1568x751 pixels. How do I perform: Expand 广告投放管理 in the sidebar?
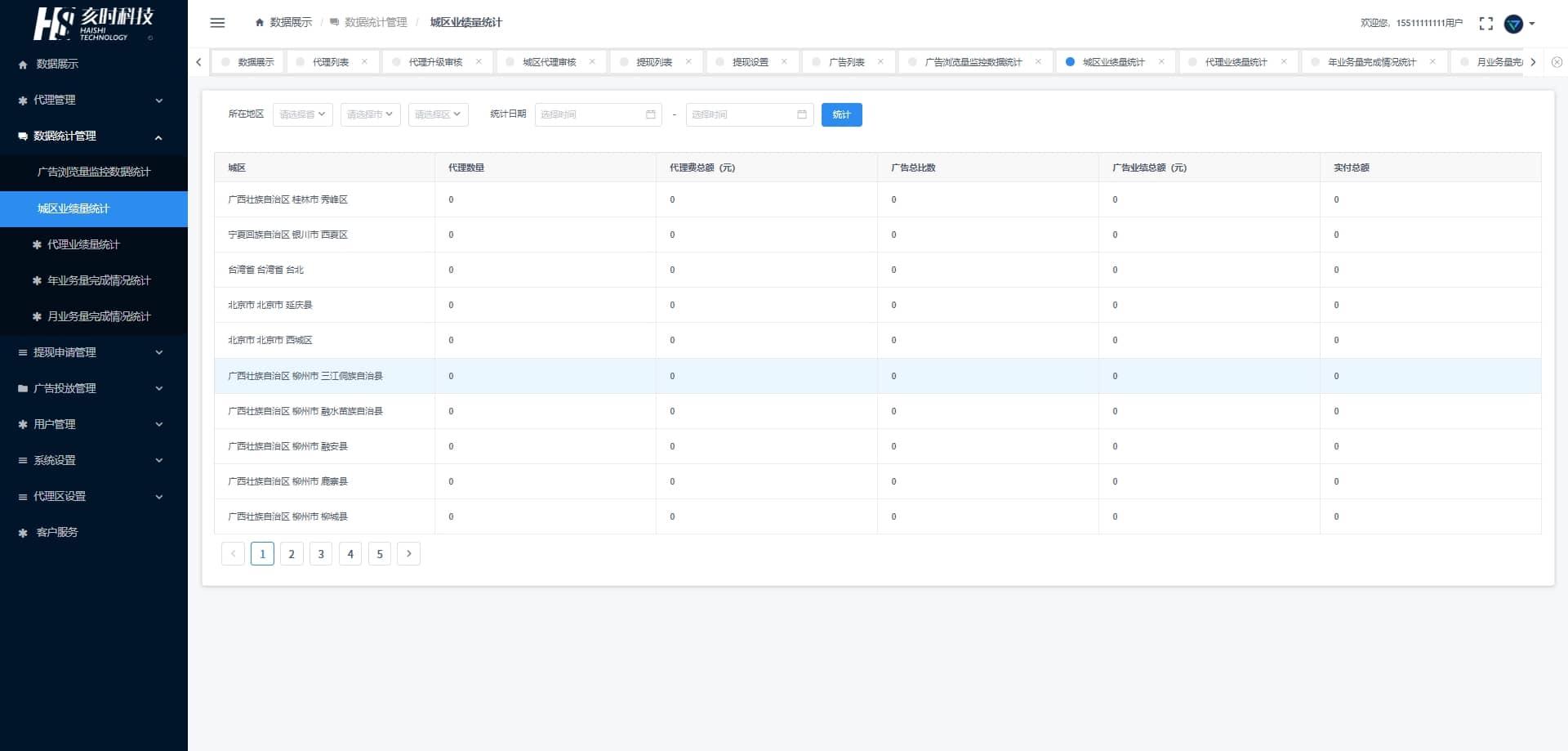click(x=94, y=388)
